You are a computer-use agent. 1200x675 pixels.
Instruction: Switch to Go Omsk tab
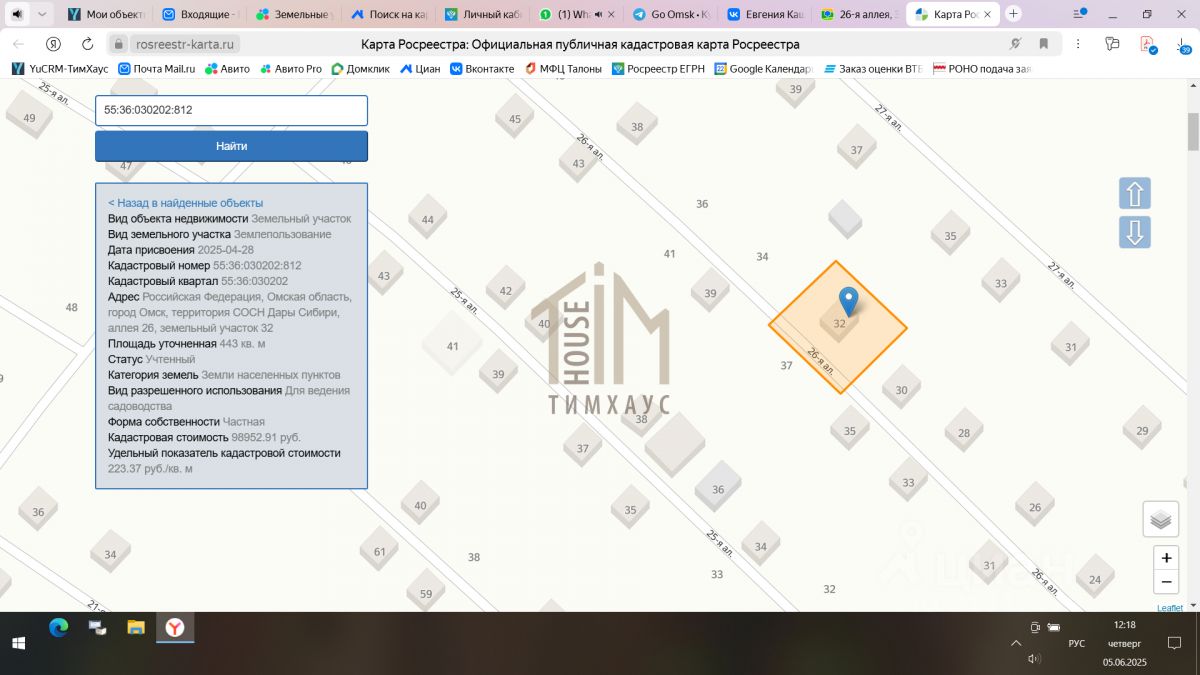click(x=671, y=15)
